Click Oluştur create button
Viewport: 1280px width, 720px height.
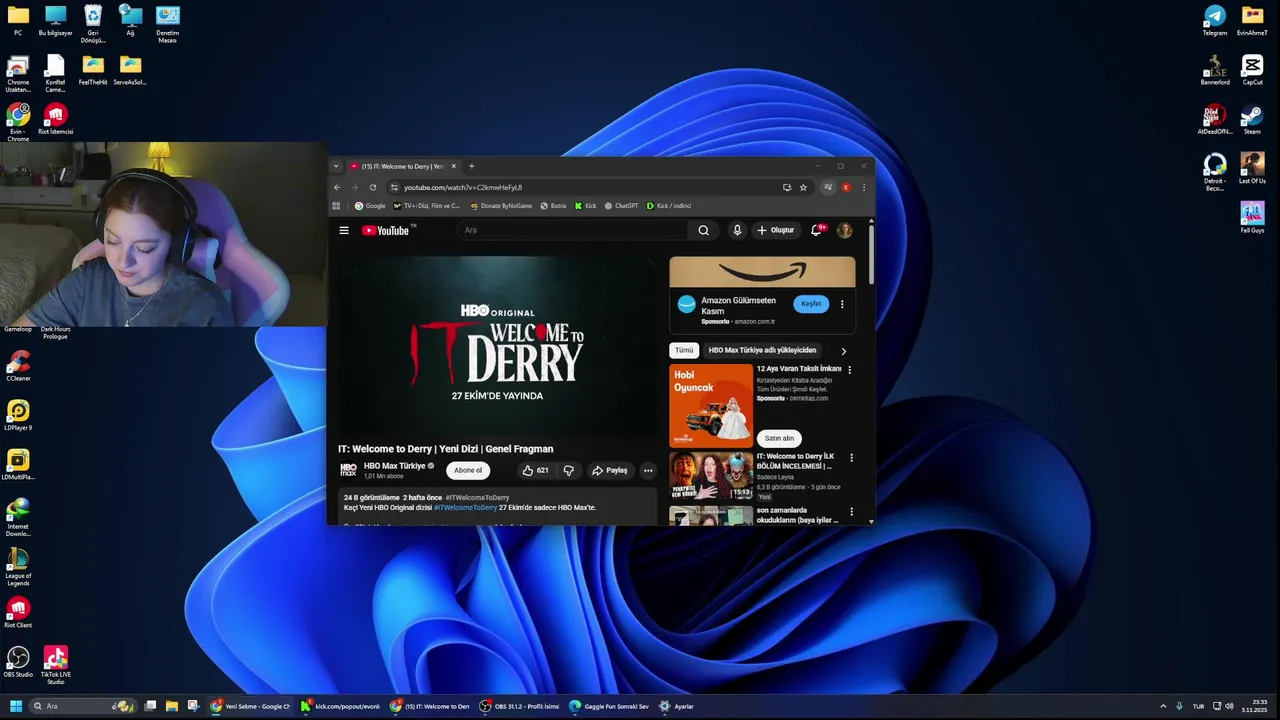pyautogui.click(x=776, y=230)
